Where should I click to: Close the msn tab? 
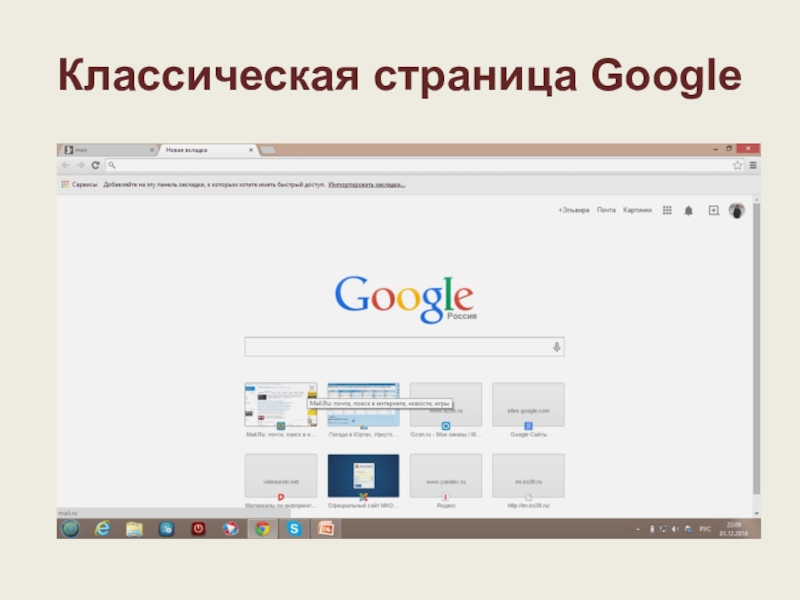[152, 150]
